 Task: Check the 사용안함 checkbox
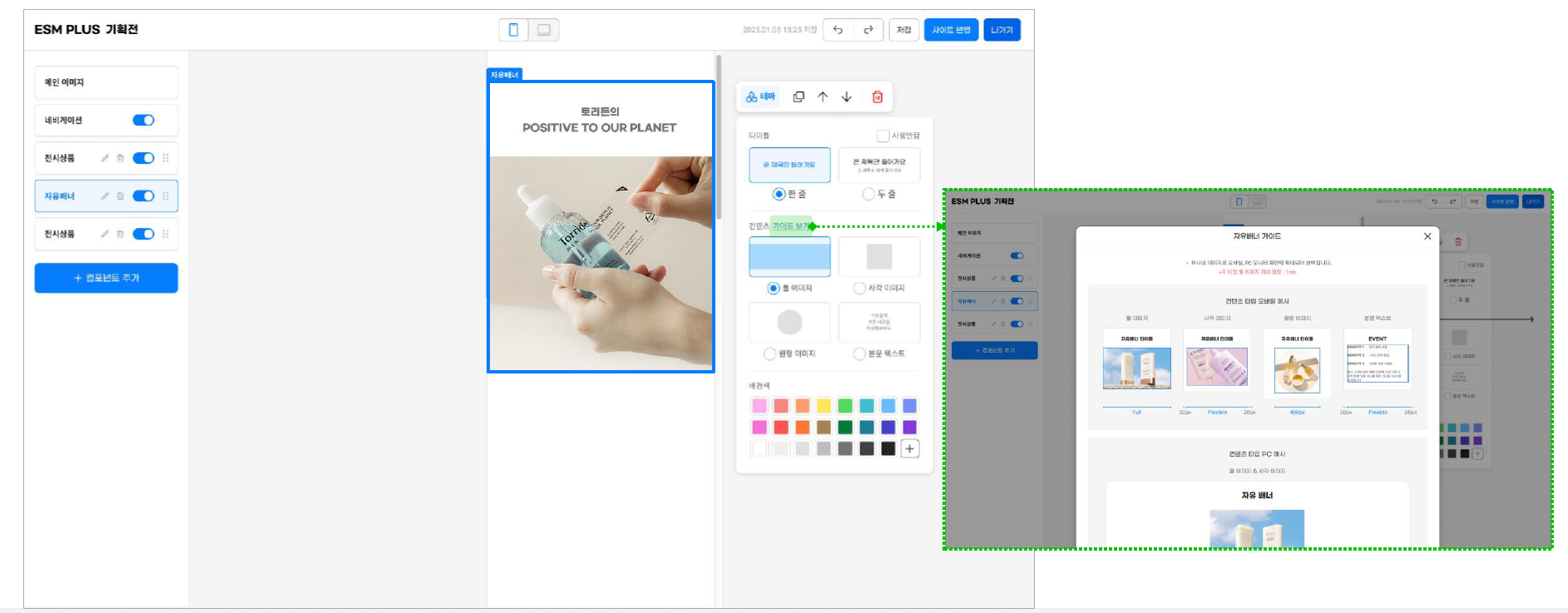883,136
